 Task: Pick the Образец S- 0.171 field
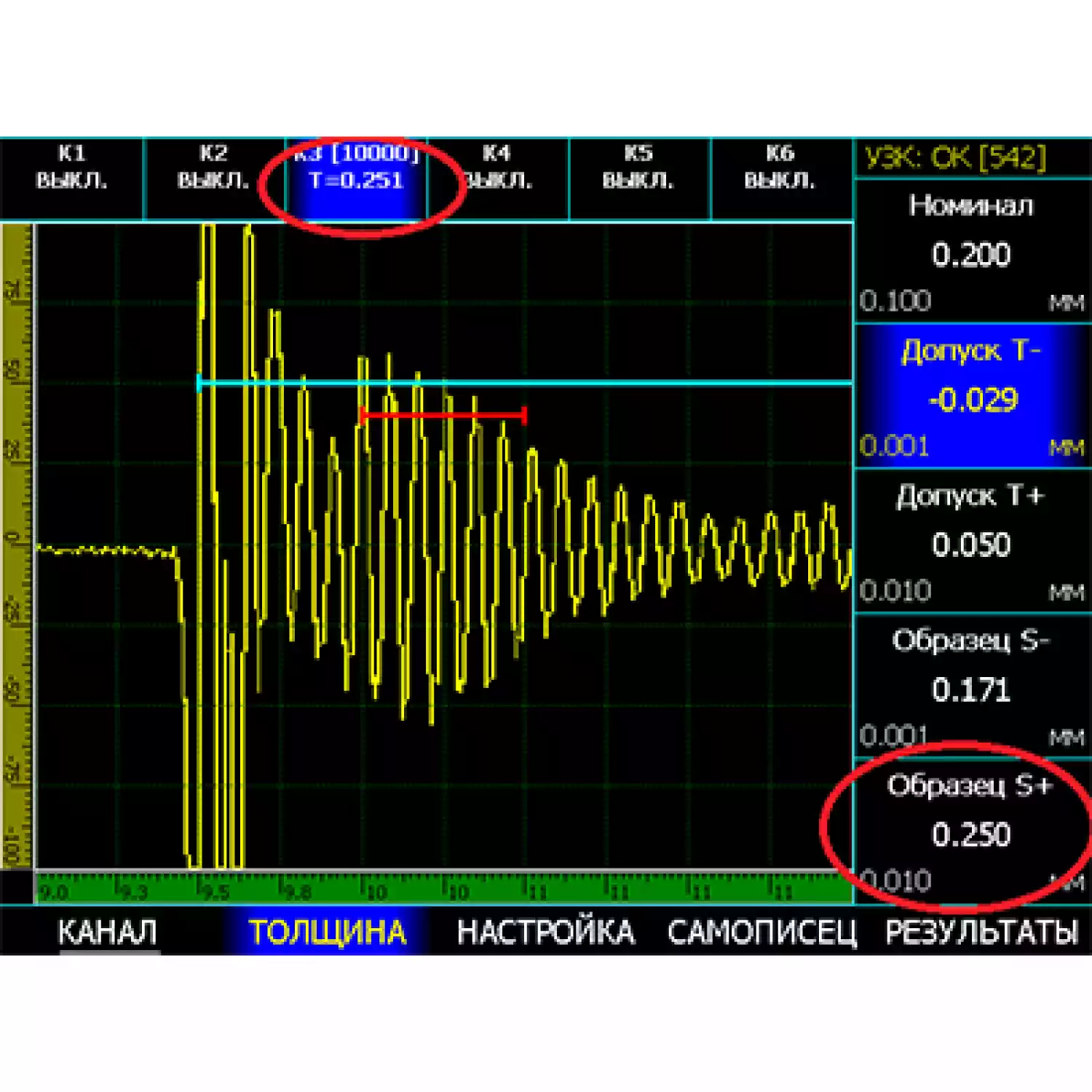pyautogui.click(x=971, y=686)
